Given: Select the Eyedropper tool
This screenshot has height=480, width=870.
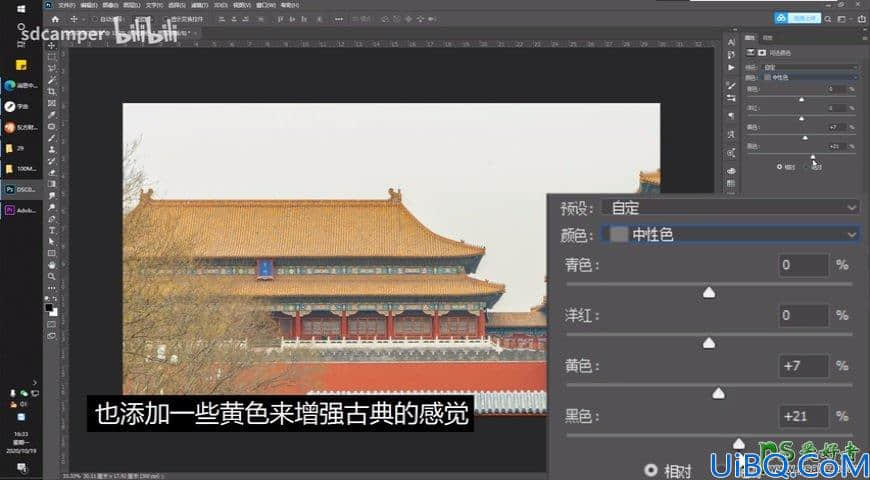Looking at the screenshot, I should tap(52, 115).
